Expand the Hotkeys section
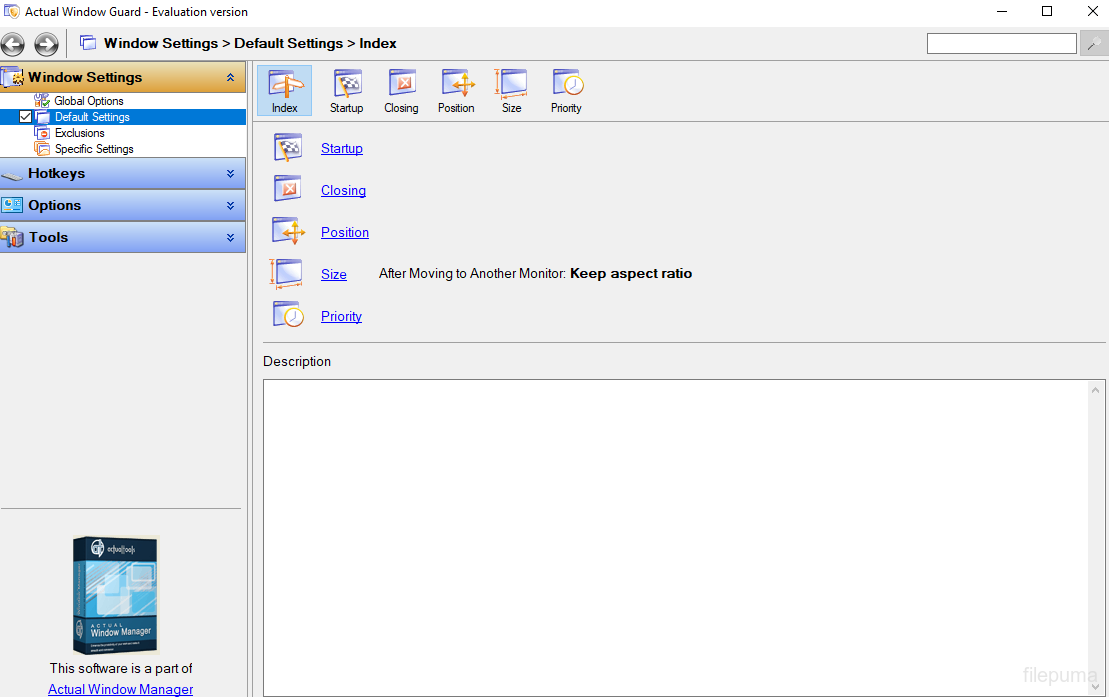Viewport: 1109px width, 697px height. coord(230,173)
